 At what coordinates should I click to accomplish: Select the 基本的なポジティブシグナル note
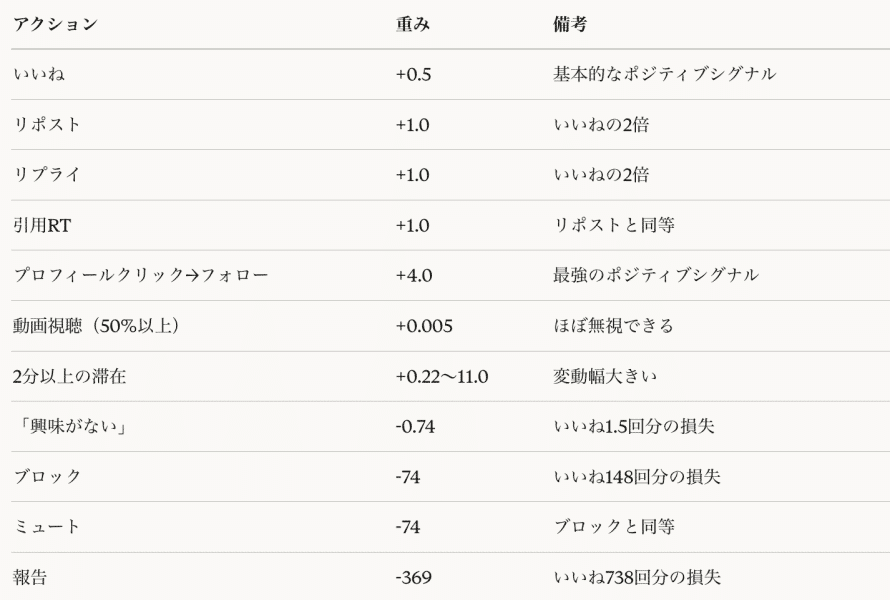coord(665,75)
